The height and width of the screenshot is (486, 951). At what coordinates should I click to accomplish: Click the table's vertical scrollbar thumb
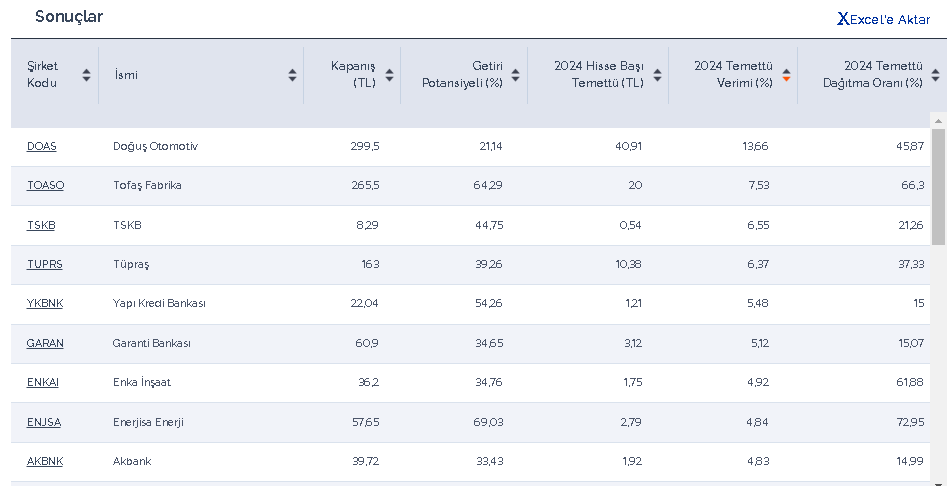938,185
